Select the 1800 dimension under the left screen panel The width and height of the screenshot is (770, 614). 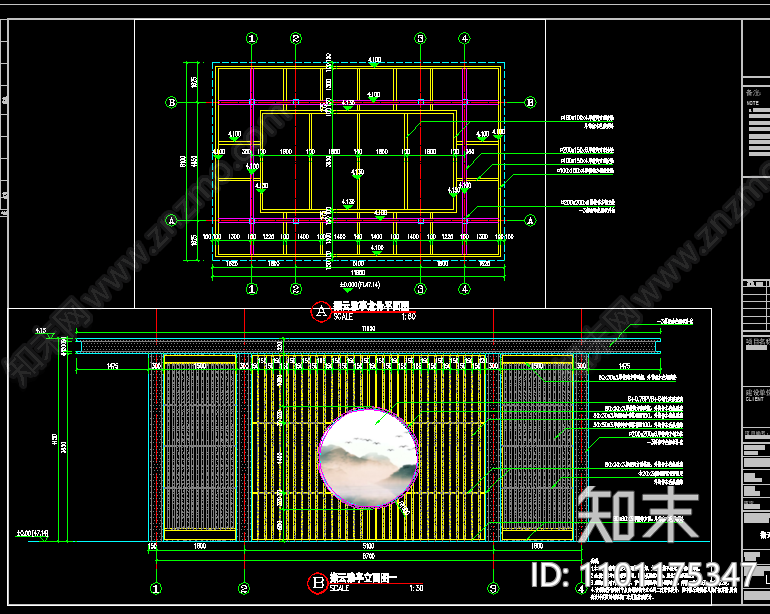(x=200, y=546)
